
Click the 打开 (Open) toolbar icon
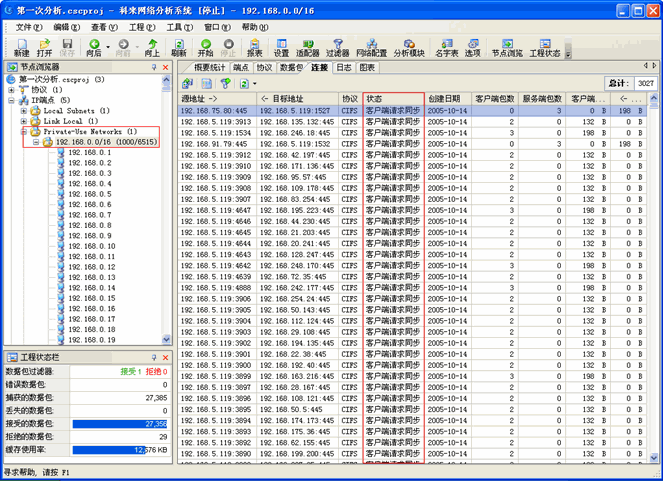click(x=44, y=47)
